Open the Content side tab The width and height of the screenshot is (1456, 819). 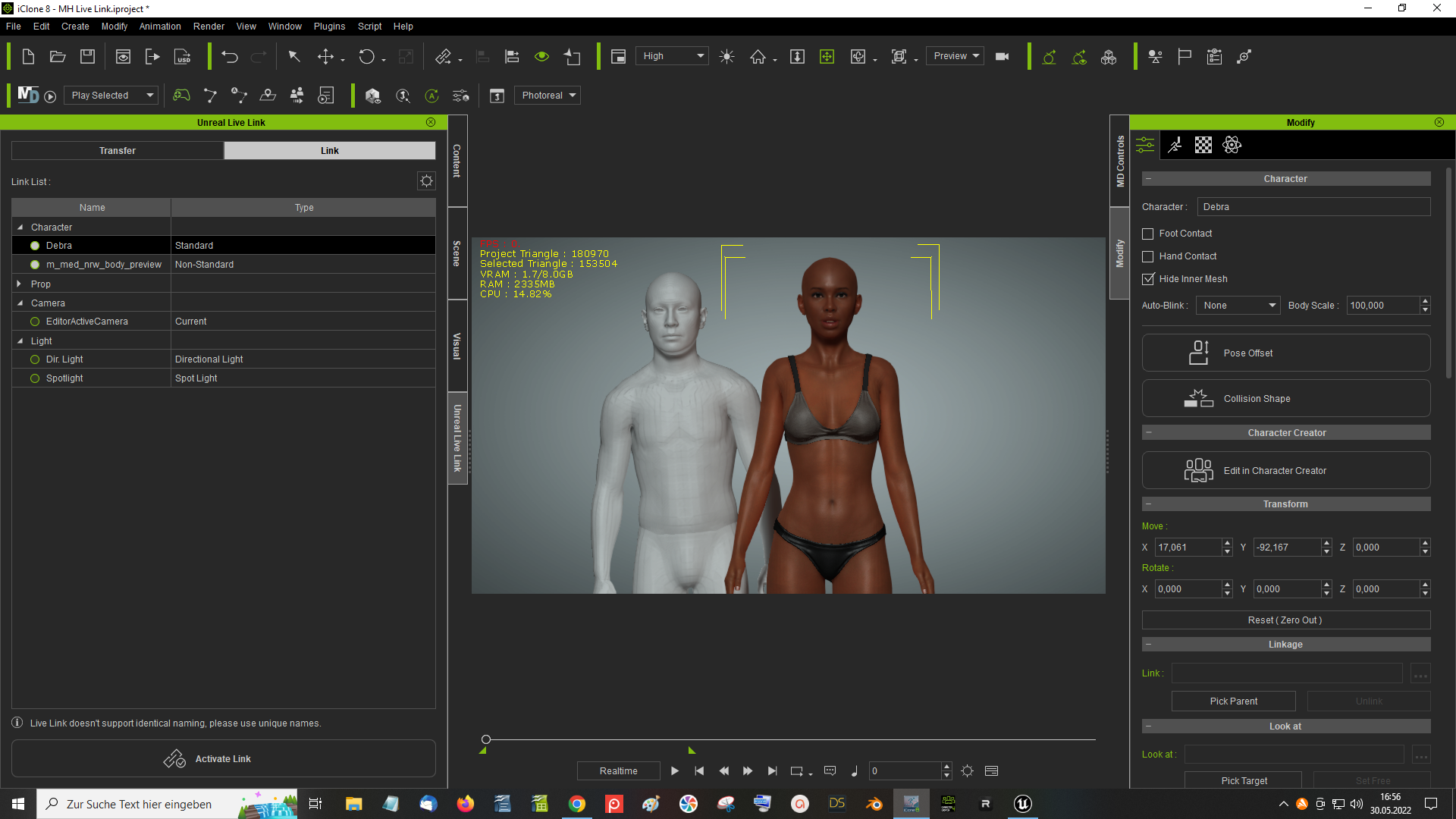(457, 161)
